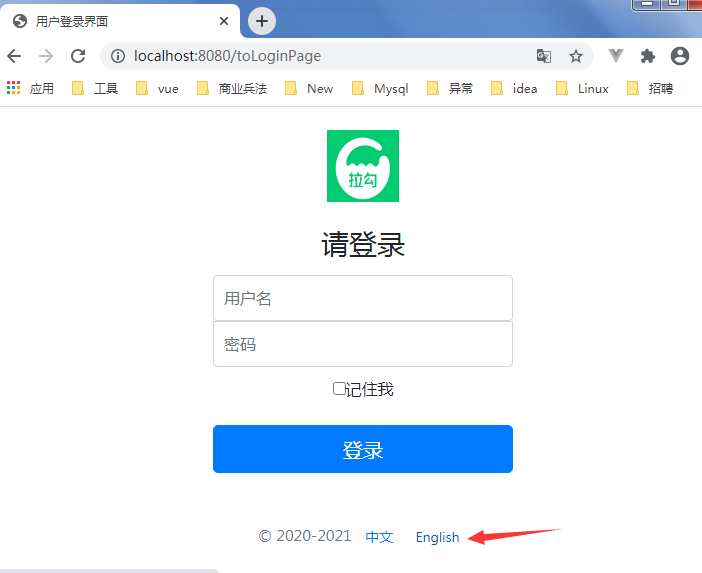Open the 工具 bookmark folder
This screenshot has height=573, width=702.
point(95,88)
